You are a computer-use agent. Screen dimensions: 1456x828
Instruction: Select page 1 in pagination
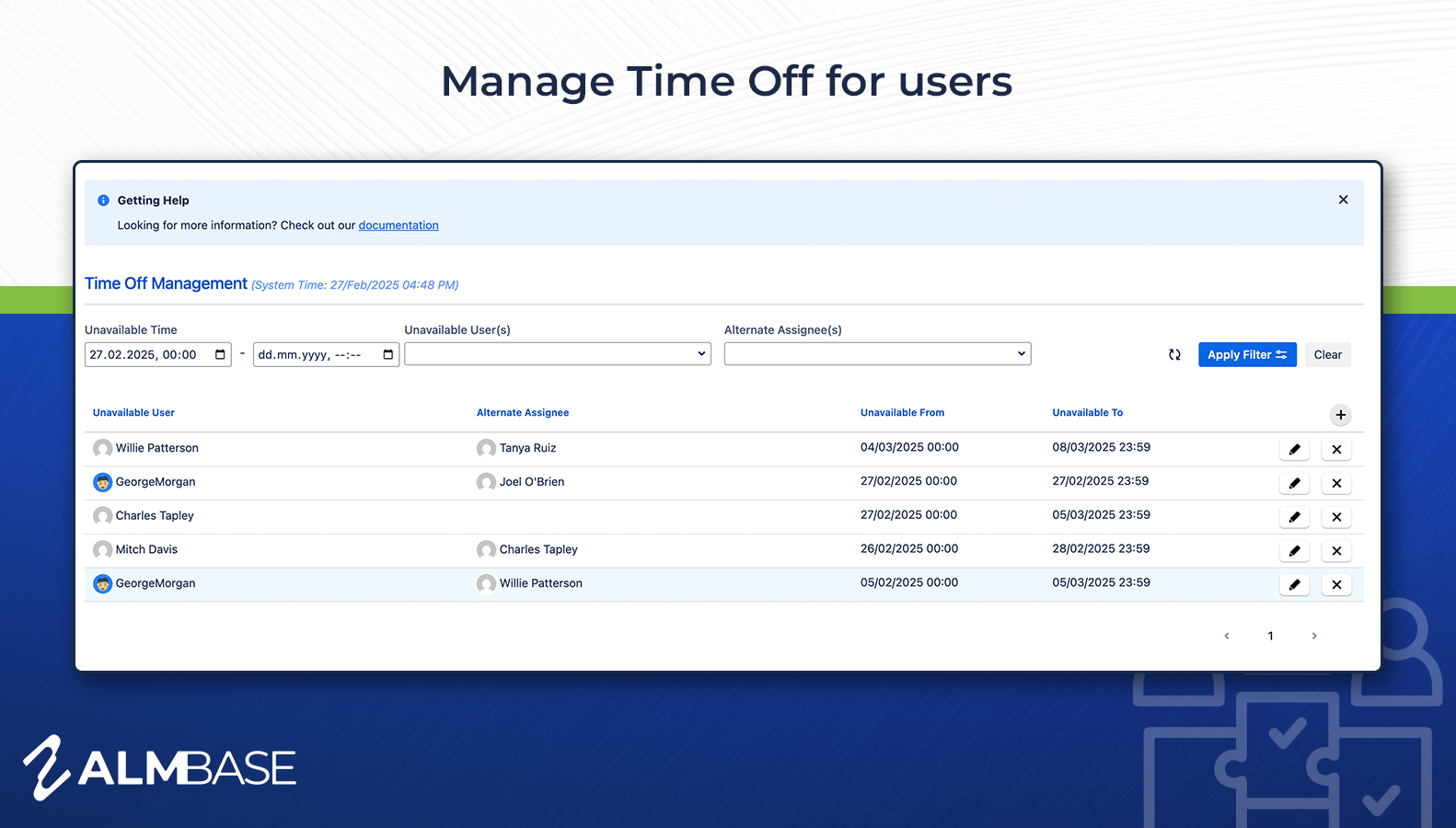click(x=1271, y=636)
